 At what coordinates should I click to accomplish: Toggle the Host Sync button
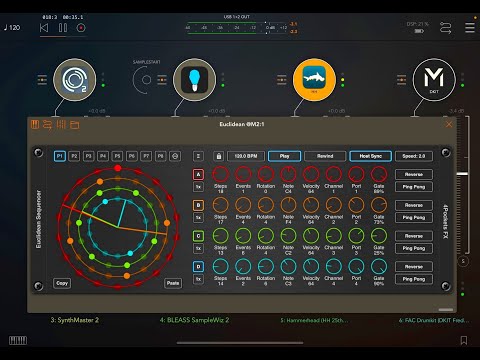370,156
